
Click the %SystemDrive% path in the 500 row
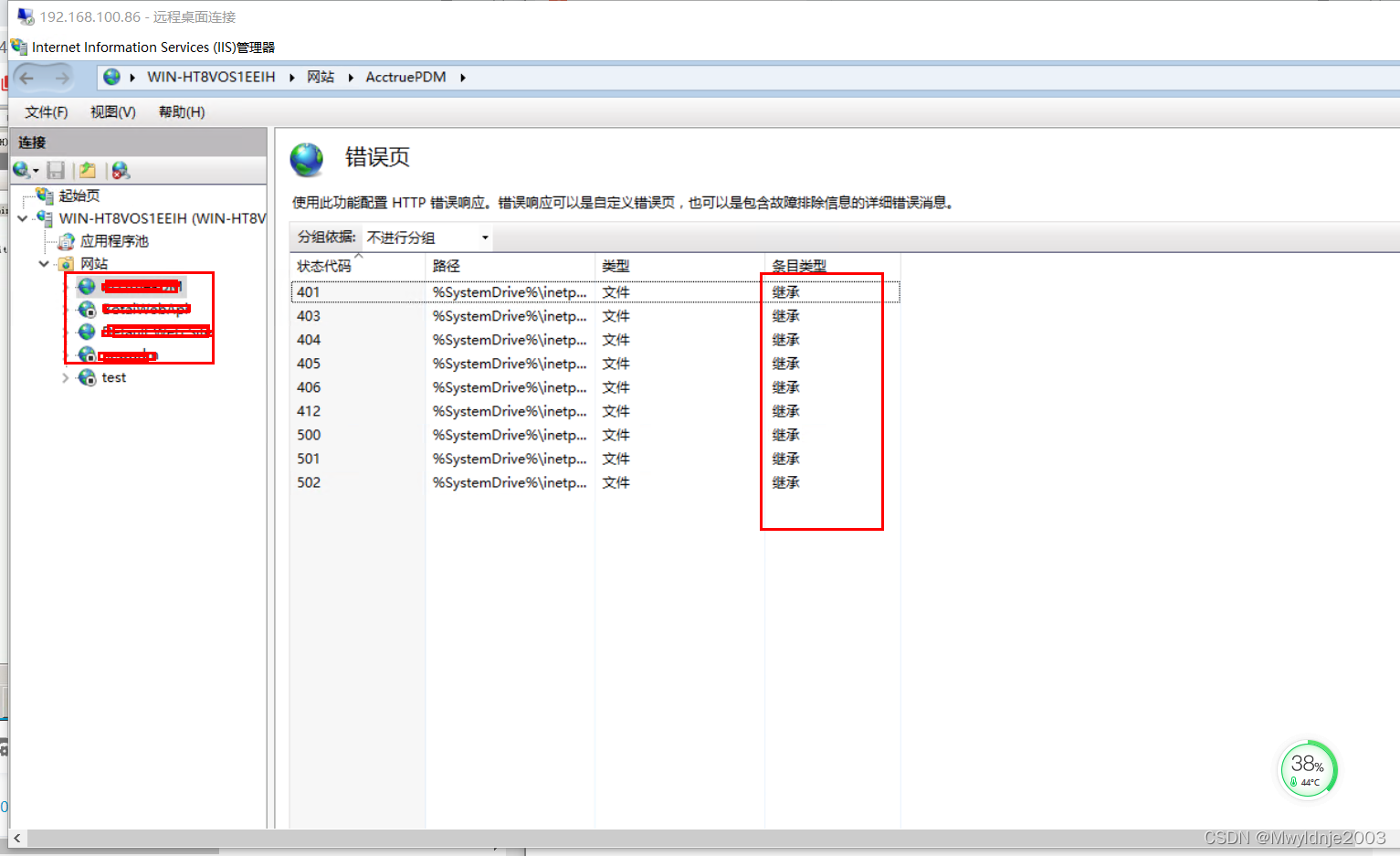510,435
